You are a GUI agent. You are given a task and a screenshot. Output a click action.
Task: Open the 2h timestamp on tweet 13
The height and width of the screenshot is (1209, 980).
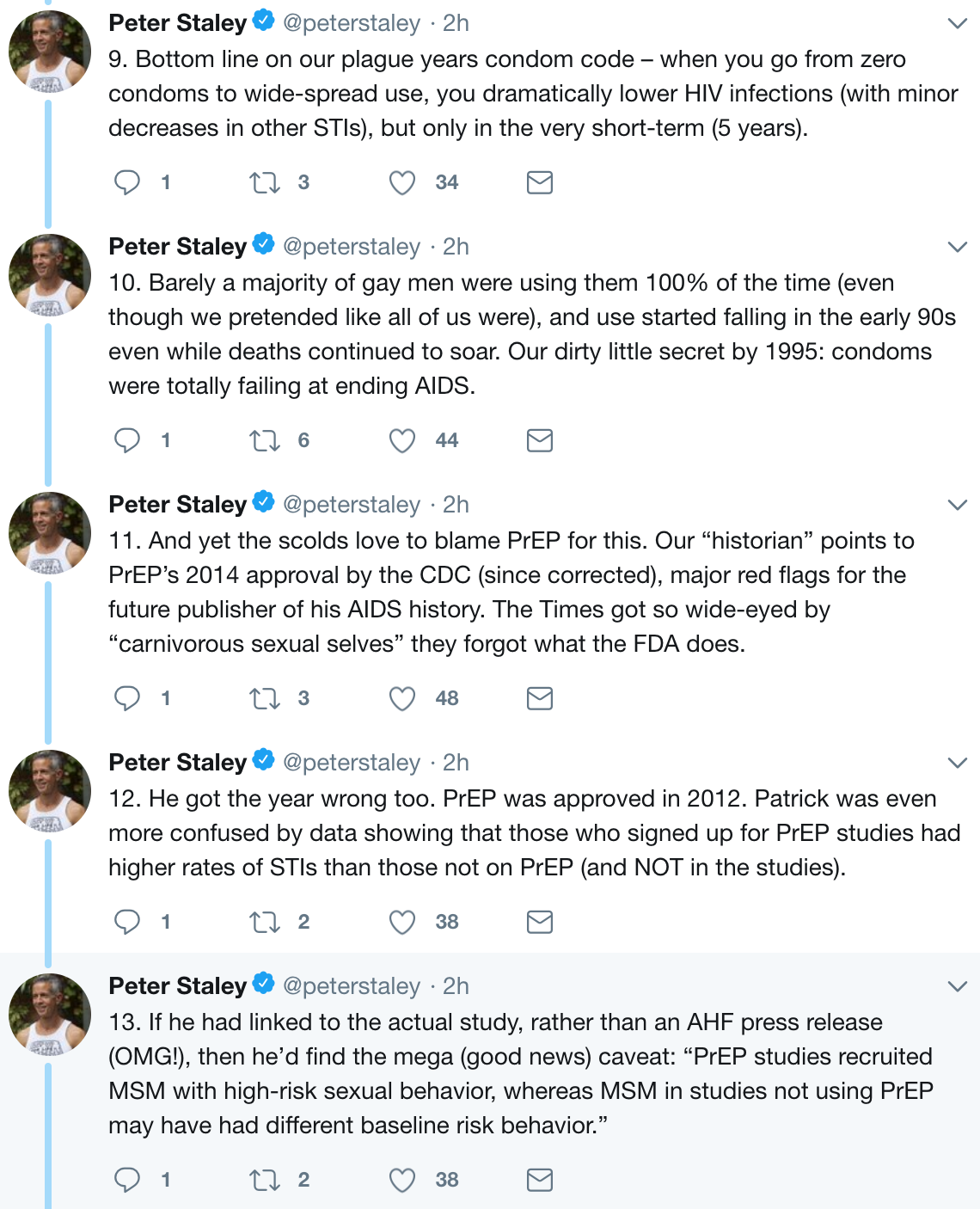(456, 986)
